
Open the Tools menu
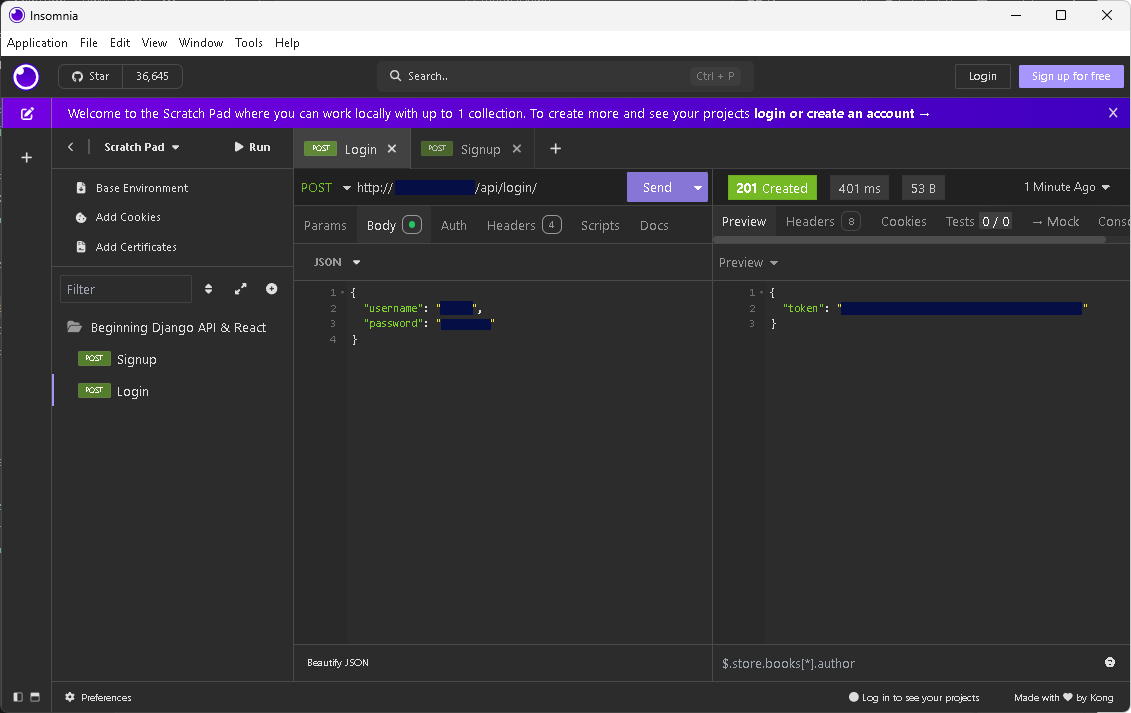[x=248, y=43]
